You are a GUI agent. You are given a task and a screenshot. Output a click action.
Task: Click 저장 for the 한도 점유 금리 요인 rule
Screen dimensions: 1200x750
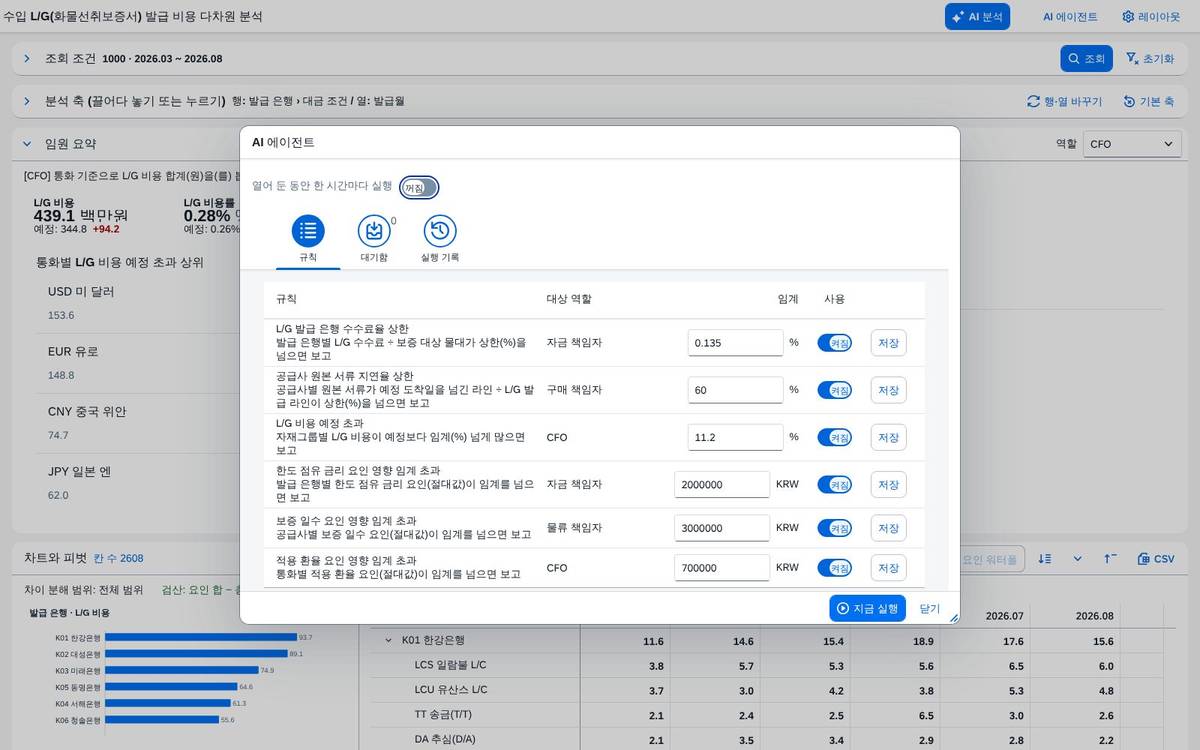(888, 484)
